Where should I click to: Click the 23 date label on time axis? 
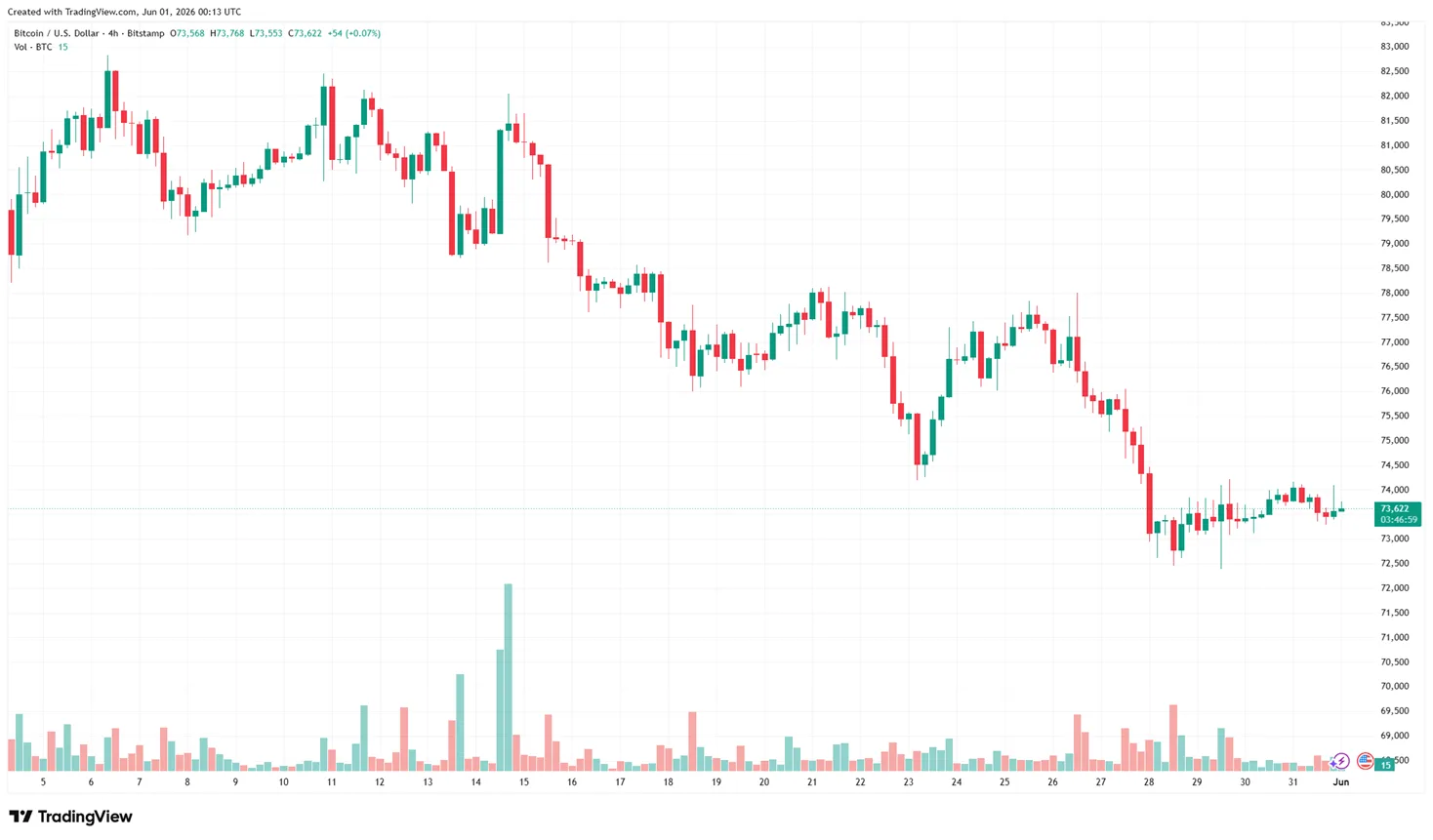coord(909,782)
